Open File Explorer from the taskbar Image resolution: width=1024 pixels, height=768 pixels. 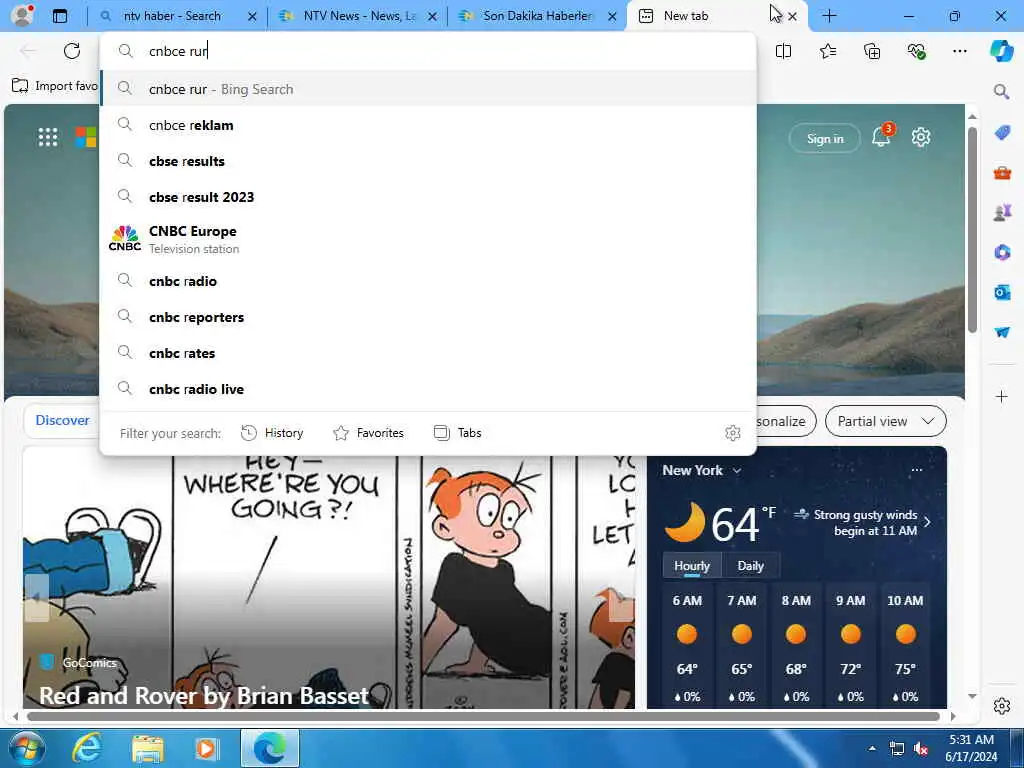point(148,748)
